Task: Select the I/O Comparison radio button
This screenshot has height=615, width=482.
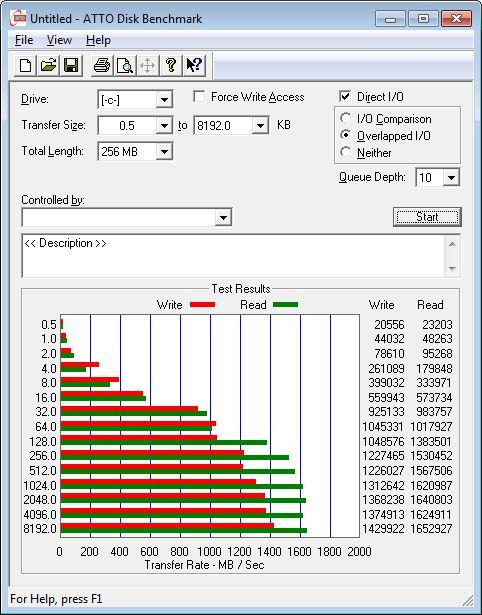Action: pos(346,118)
